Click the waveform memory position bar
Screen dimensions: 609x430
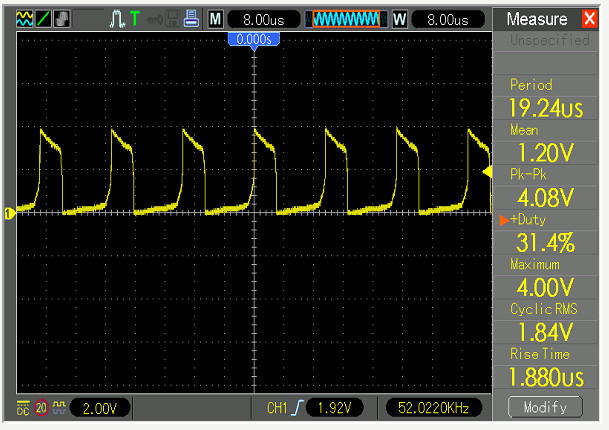346,19
